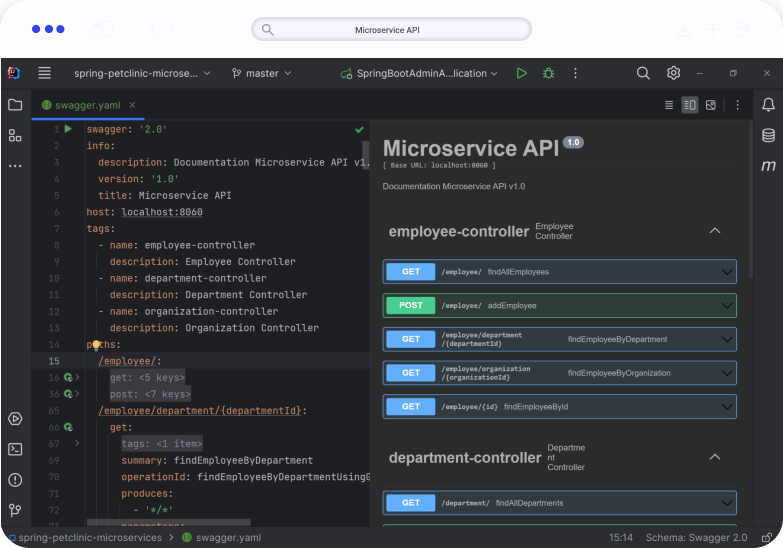Viewport: 783px width, 548px height.
Task: Open SpringBootAdmin run configuration dropdown
Action: point(419,73)
